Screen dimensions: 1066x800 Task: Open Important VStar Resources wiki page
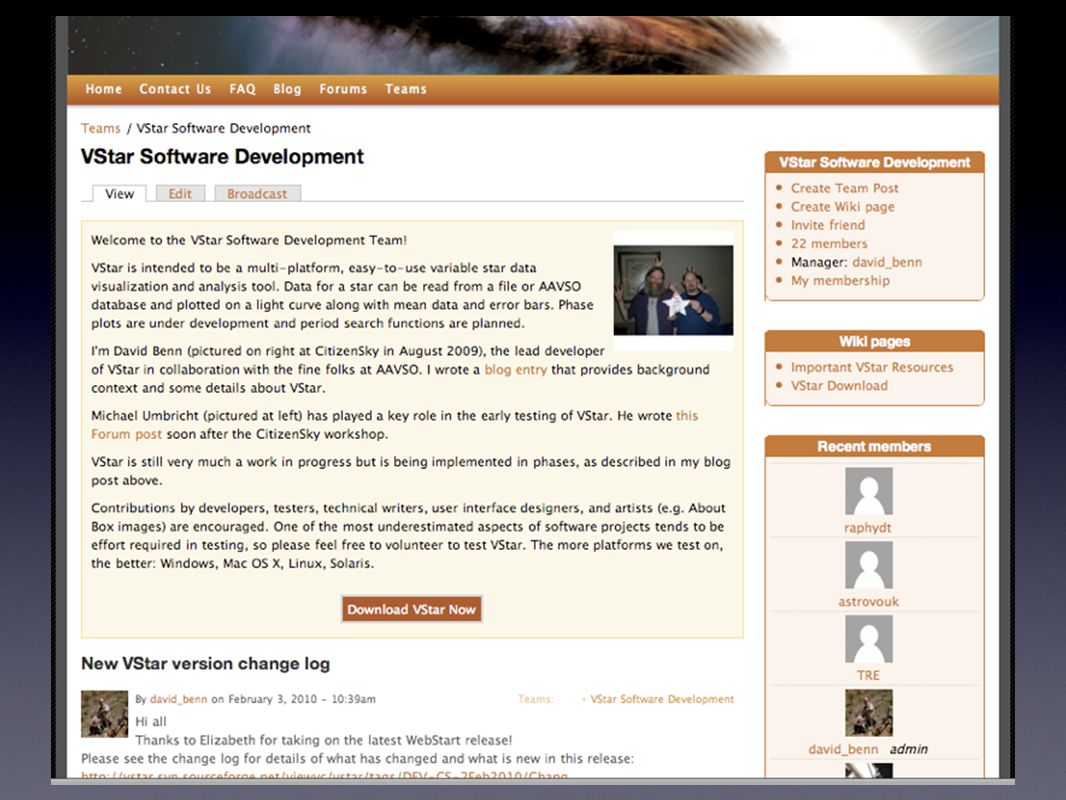pos(872,367)
